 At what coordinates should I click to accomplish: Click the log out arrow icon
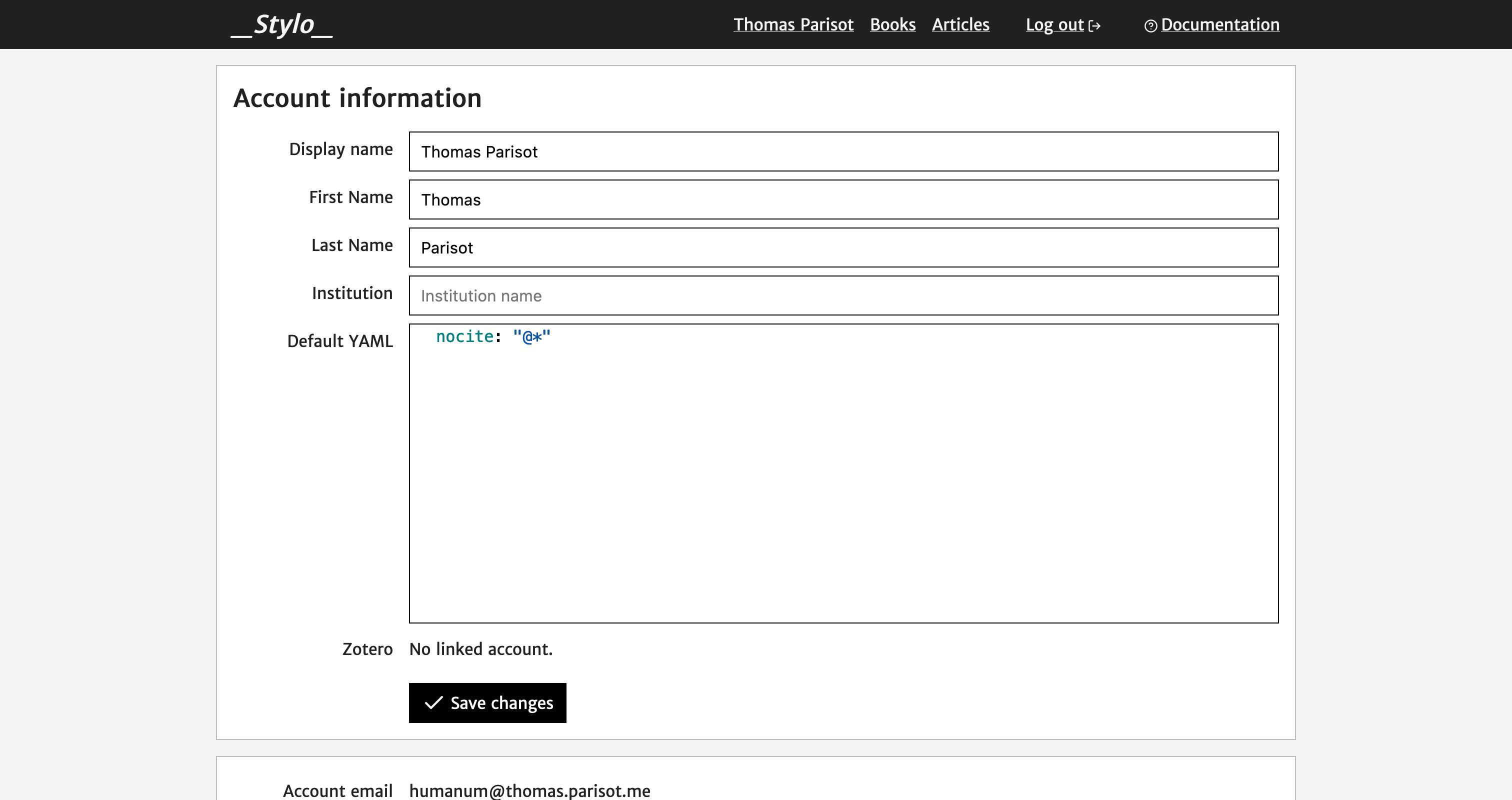[x=1094, y=26]
